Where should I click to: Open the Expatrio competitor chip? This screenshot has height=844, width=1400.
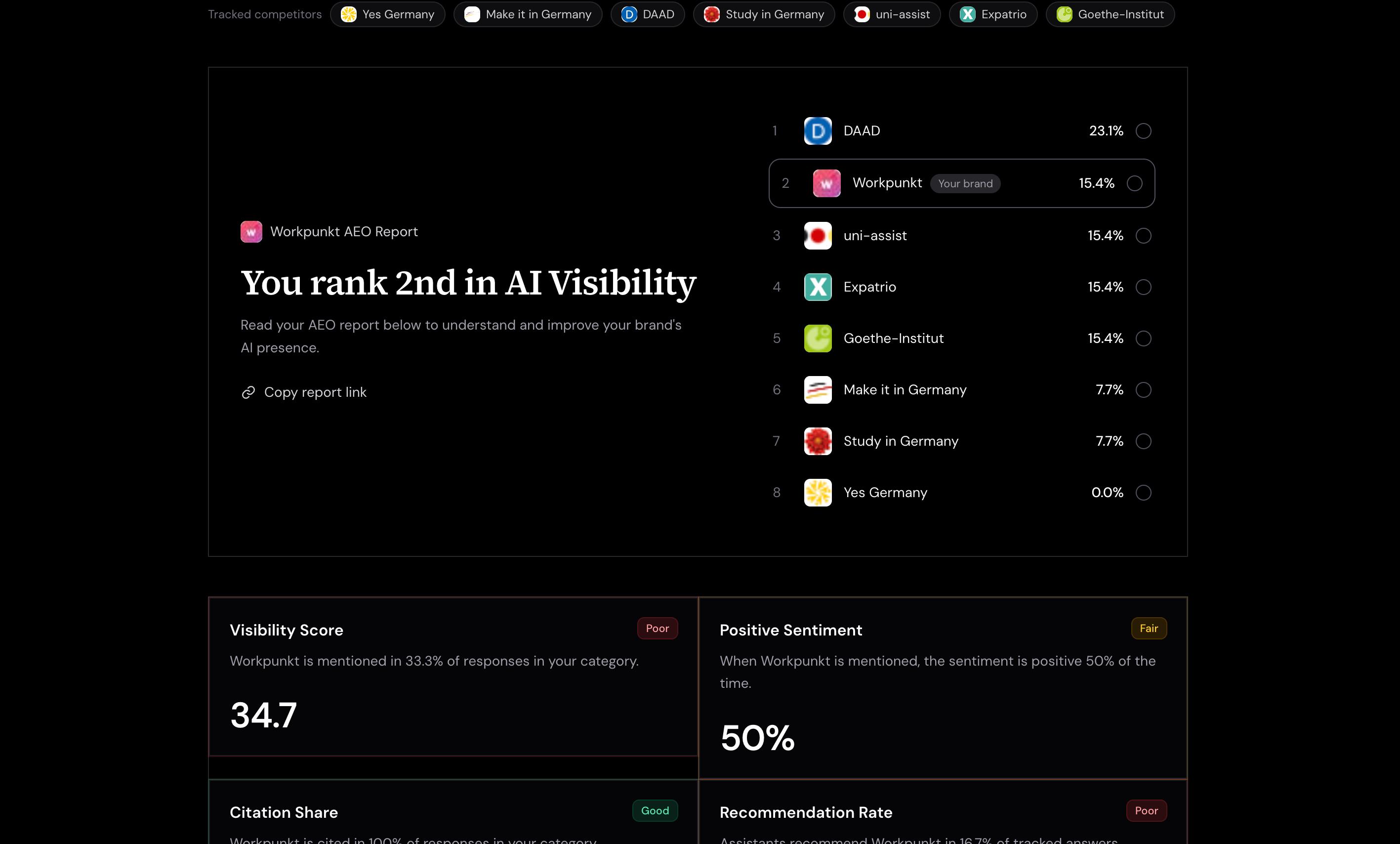tap(993, 14)
